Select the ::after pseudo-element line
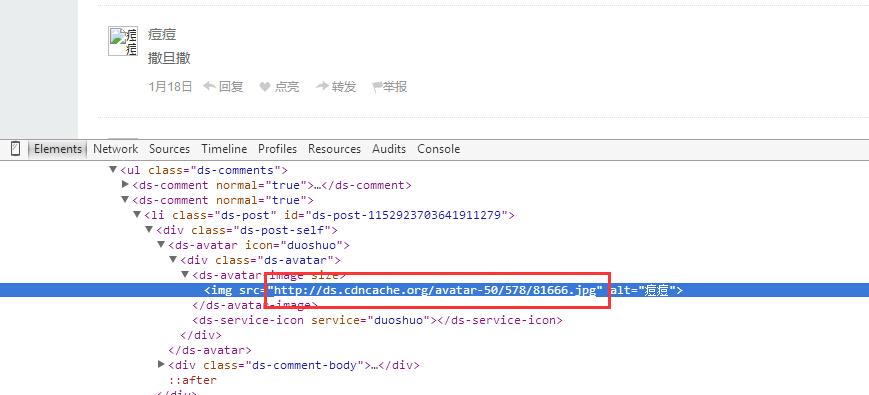 pos(192,380)
